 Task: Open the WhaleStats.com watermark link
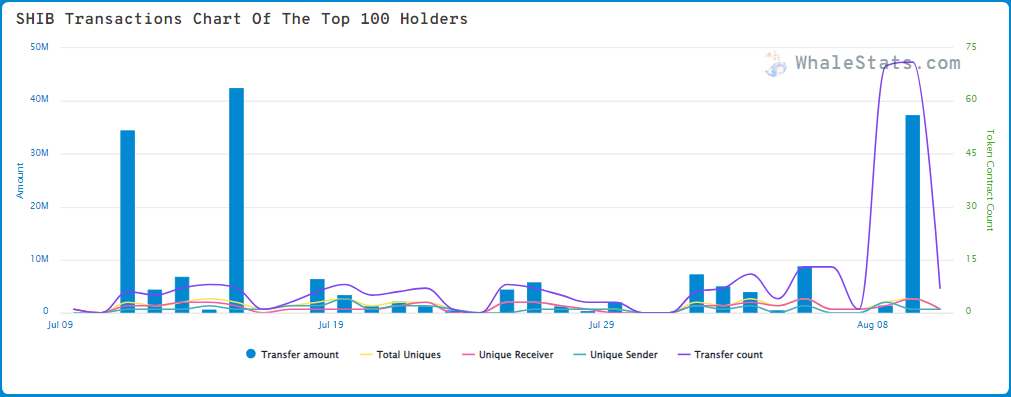(x=878, y=63)
